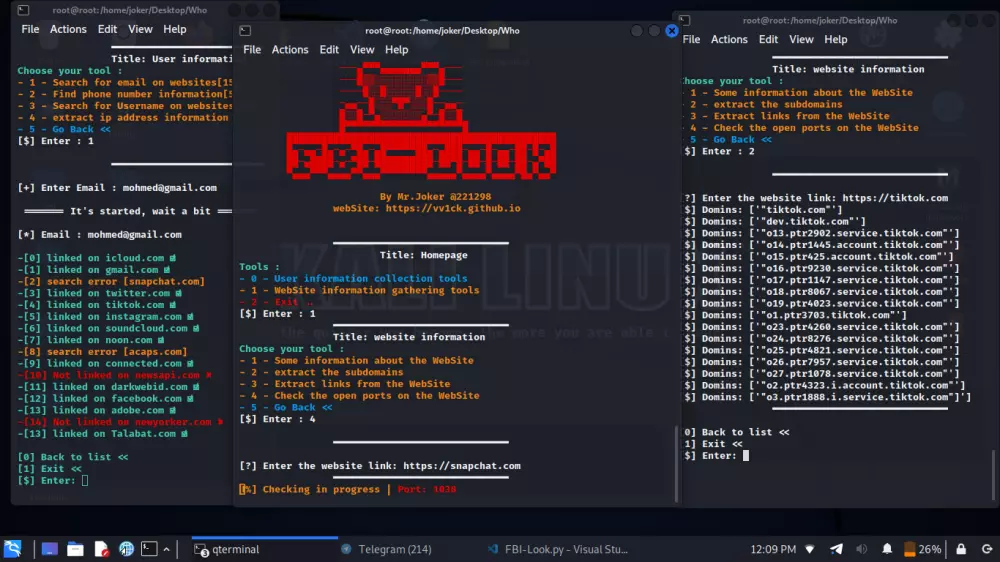Click website link https://vv1ck.github.io text
This screenshot has width=1000, height=562.
[x=453, y=209]
